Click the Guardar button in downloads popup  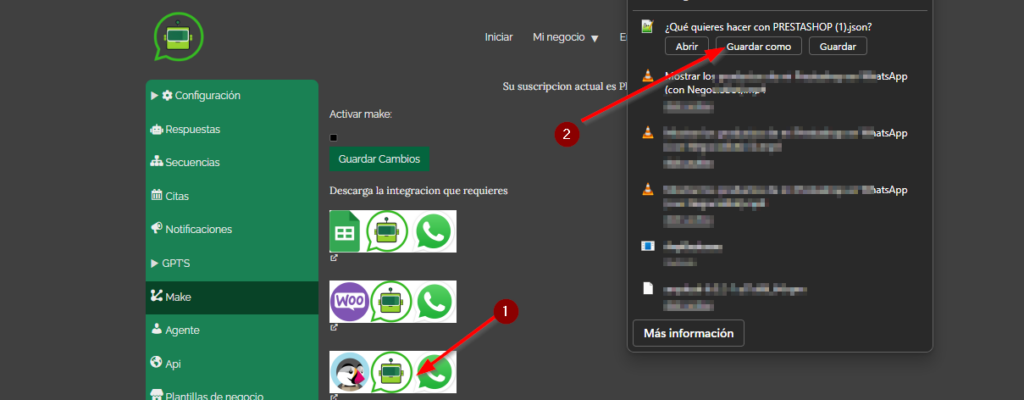pyautogui.click(x=838, y=46)
